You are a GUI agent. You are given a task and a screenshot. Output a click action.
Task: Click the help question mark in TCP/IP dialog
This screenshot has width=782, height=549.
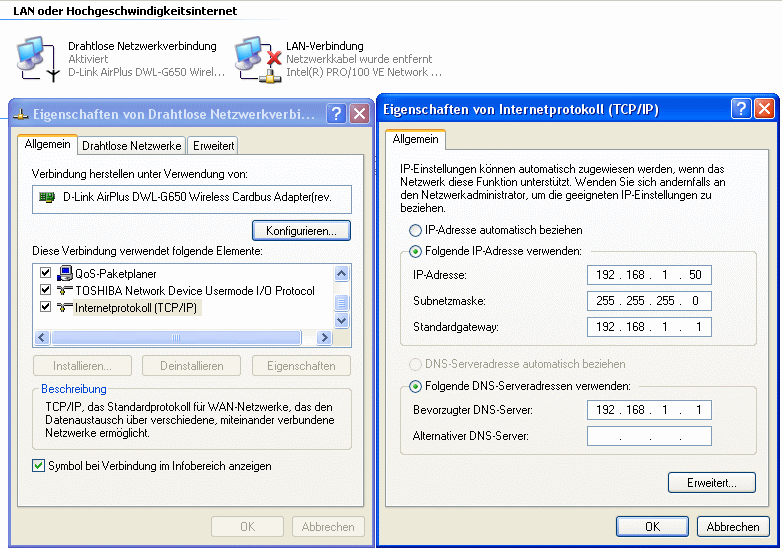(x=741, y=109)
